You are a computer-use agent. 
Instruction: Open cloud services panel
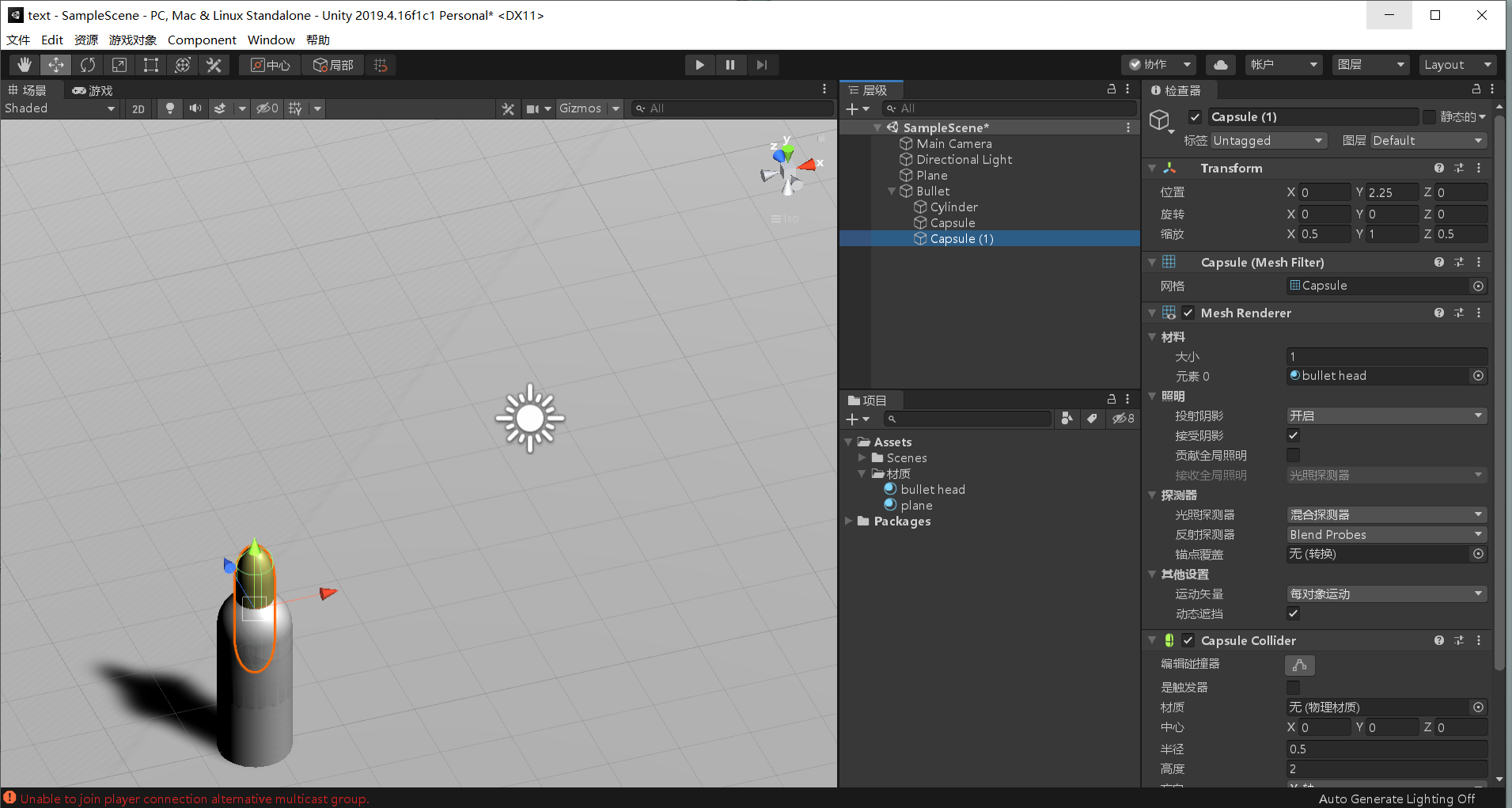click(x=1221, y=65)
